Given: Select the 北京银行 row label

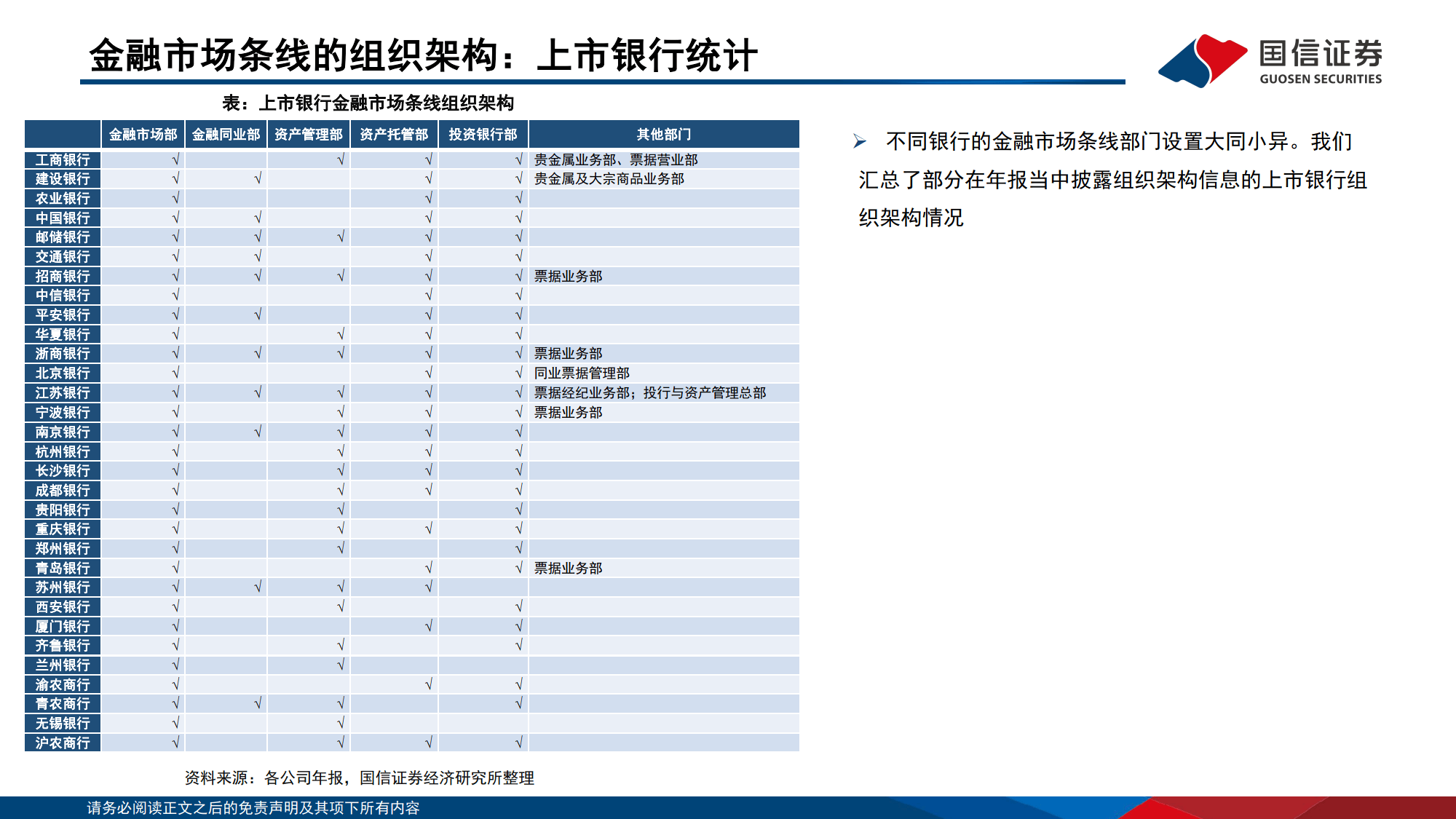Looking at the screenshot, I should [63, 373].
